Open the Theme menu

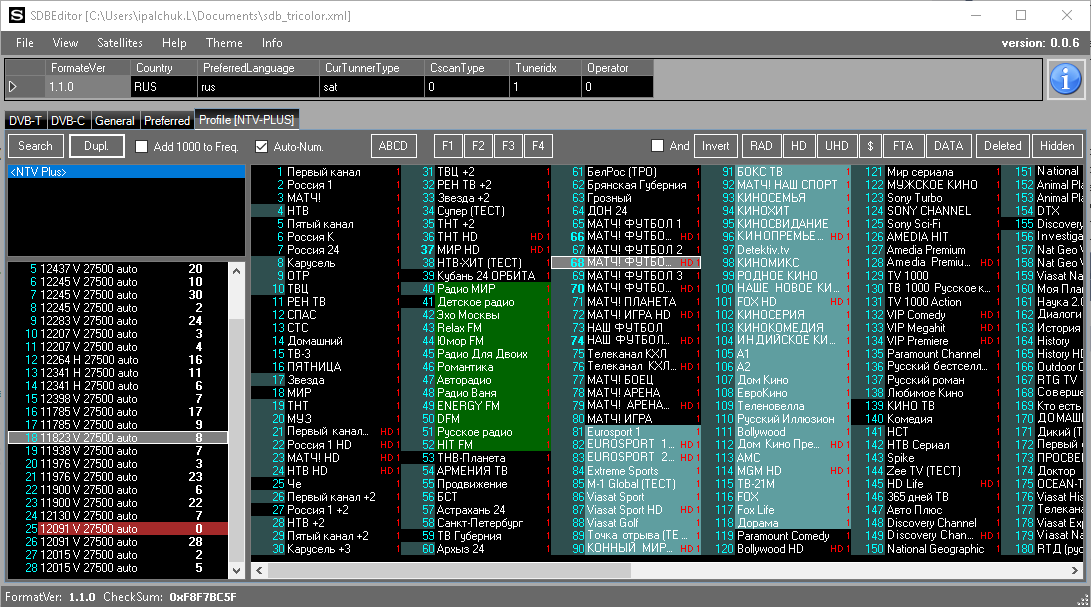224,43
